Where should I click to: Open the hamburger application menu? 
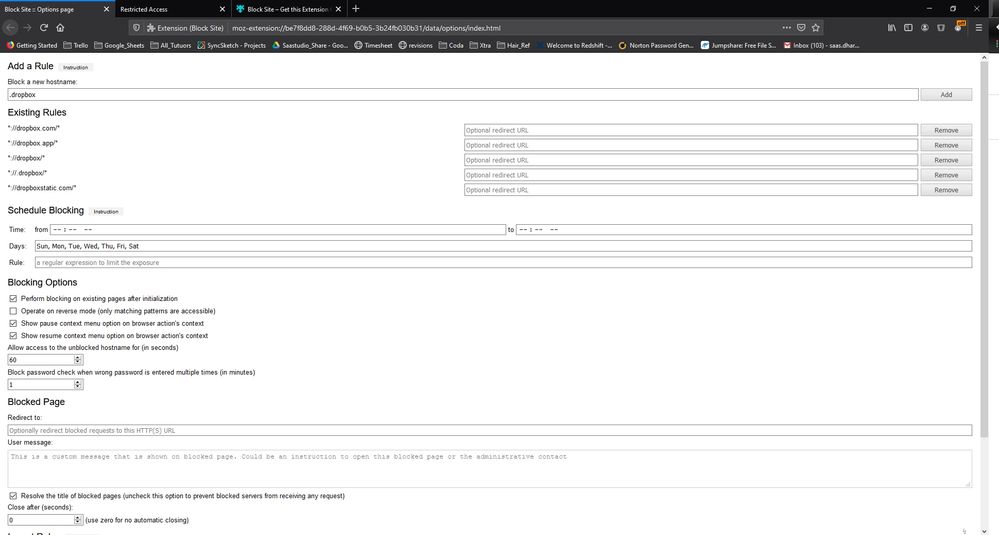(x=979, y=27)
